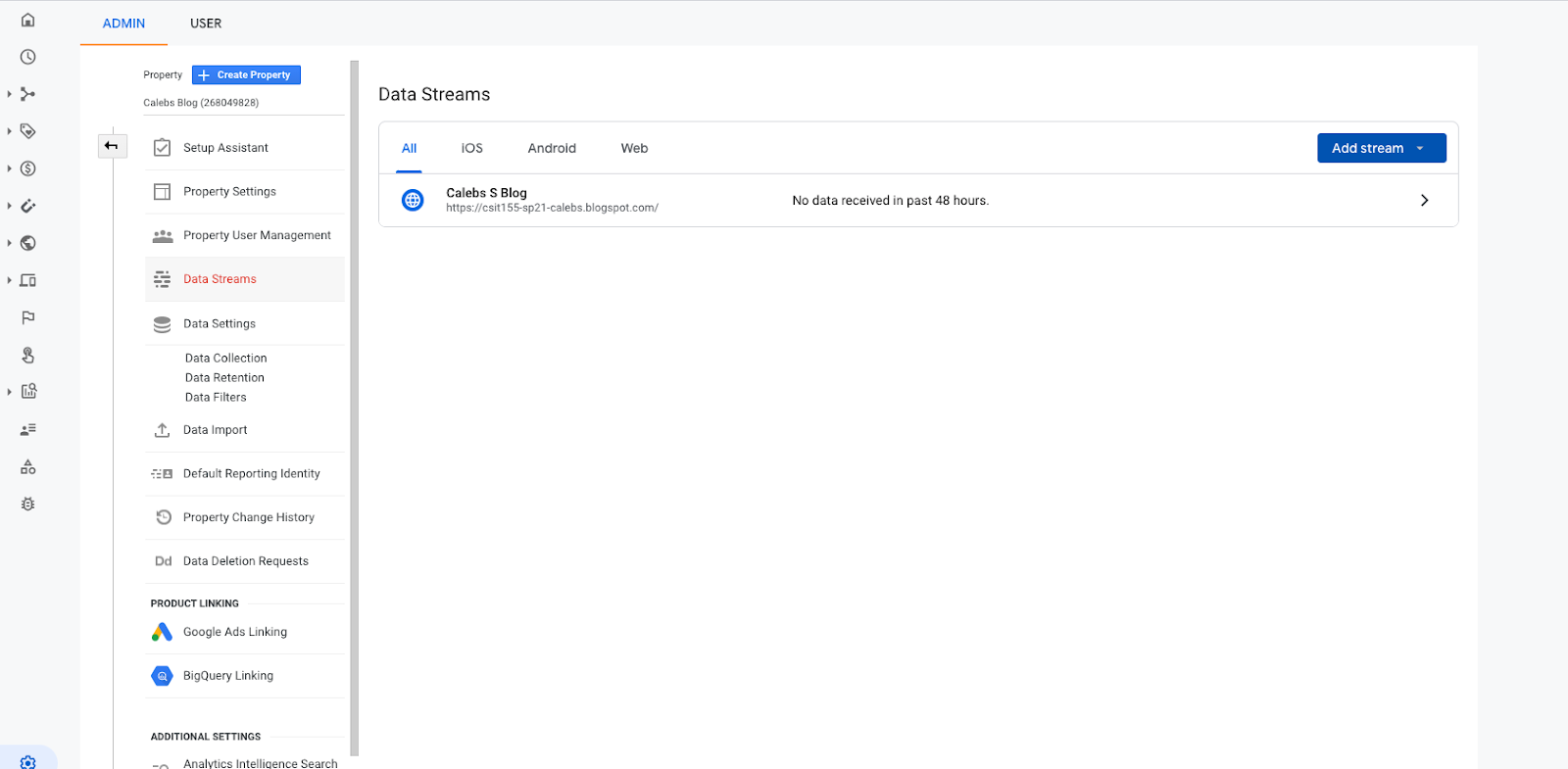Open the Engagement tag icon
The width and height of the screenshot is (1568, 769).
tap(28, 131)
